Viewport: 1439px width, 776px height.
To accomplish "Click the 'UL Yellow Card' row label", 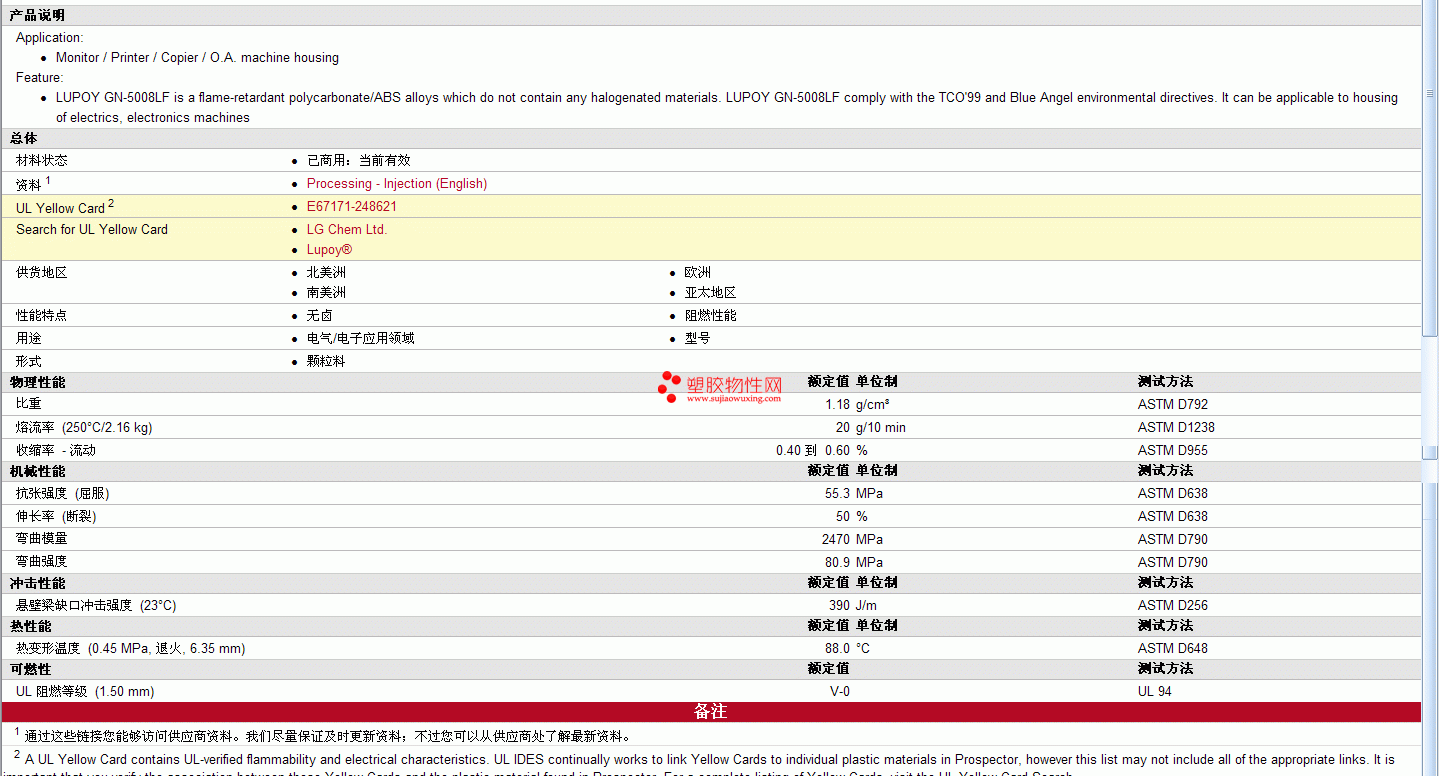I will click(x=60, y=208).
